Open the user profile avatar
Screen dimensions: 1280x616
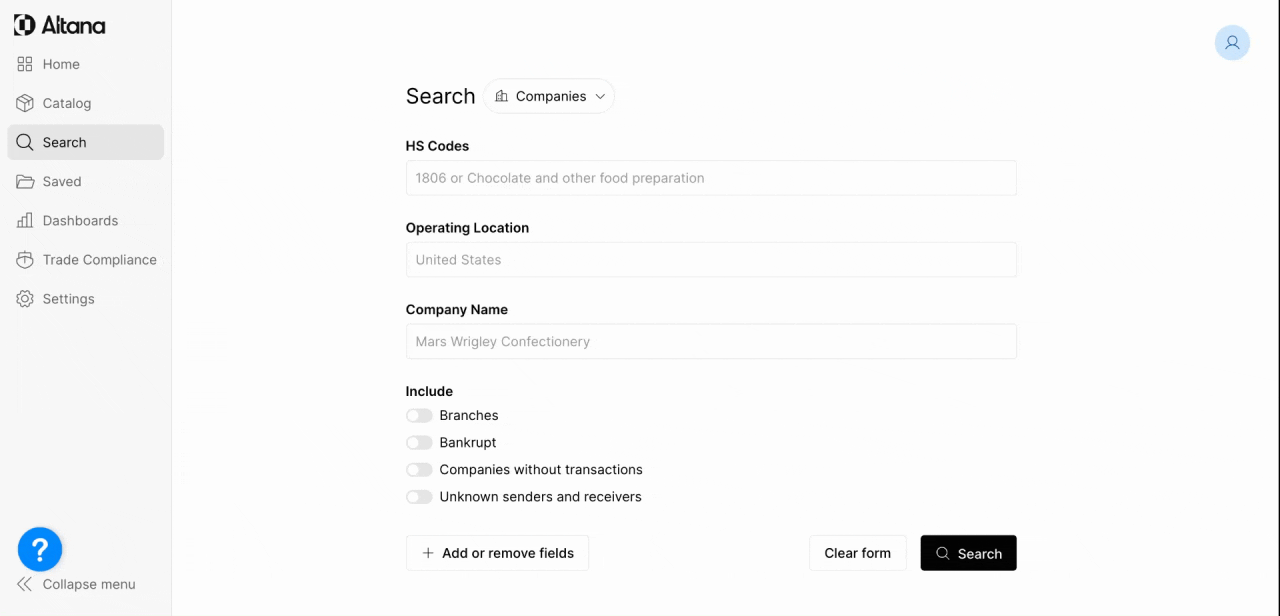pos(1232,43)
